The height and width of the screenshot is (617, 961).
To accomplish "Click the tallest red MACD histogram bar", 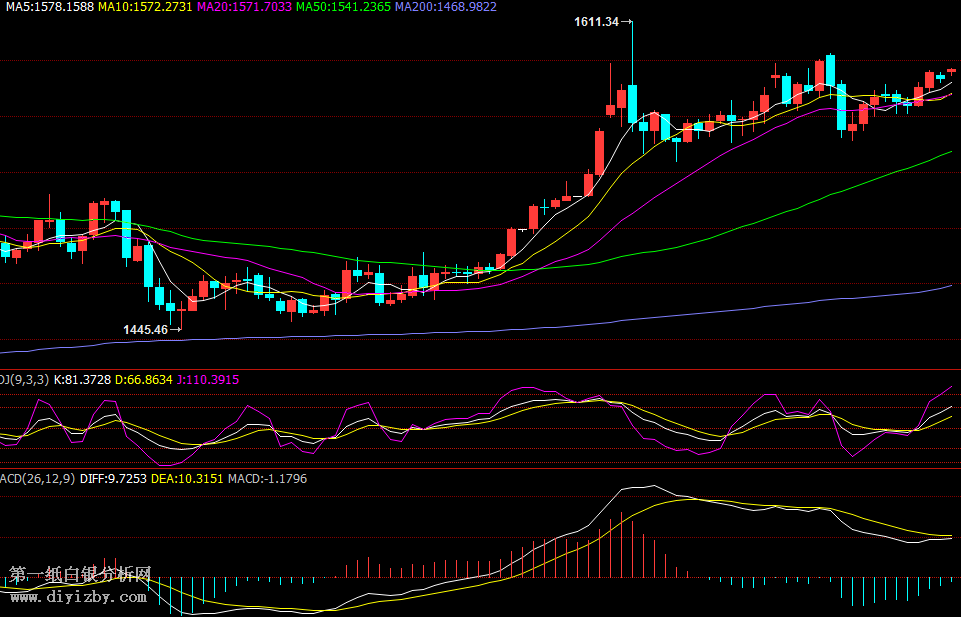I will click(621, 546).
